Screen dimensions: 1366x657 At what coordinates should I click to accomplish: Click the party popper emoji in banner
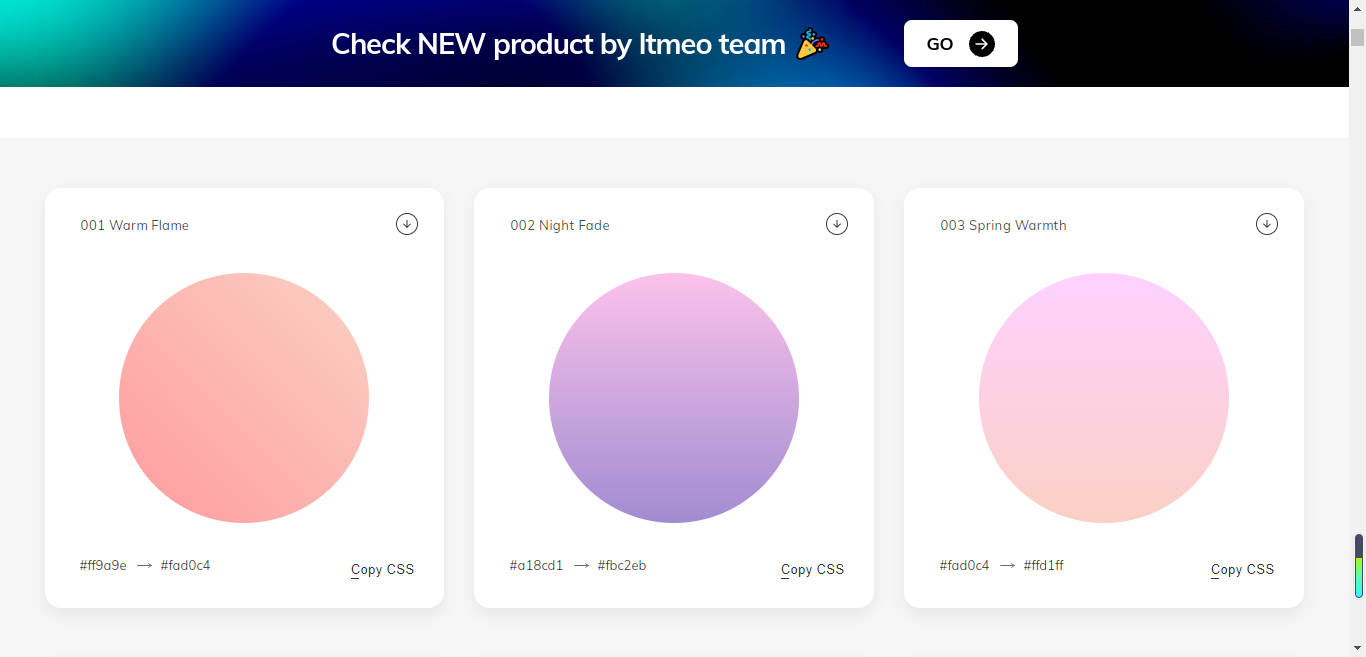(x=812, y=44)
